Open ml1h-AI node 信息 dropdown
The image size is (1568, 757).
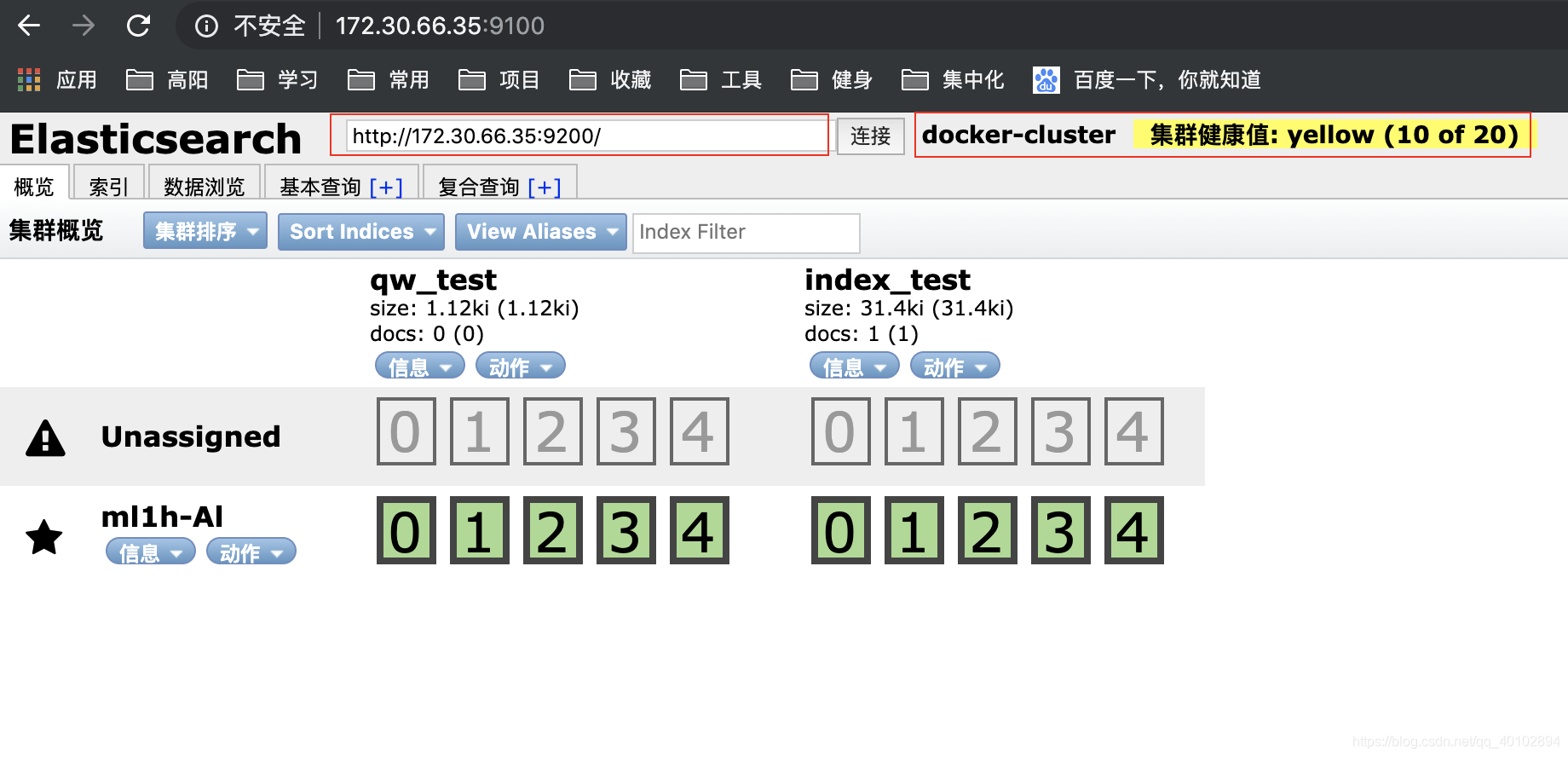[151, 552]
